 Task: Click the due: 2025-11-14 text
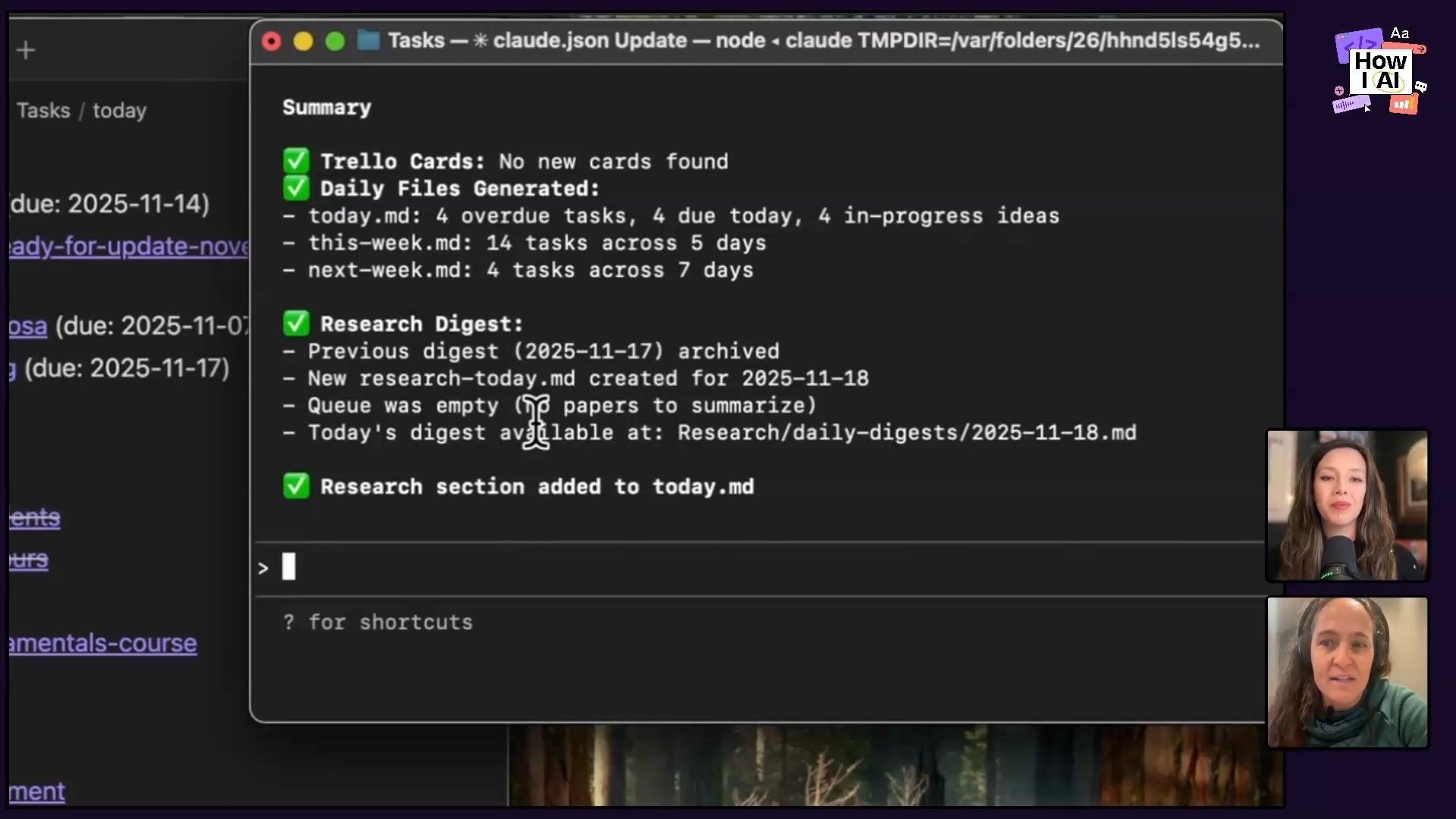pos(110,204)
